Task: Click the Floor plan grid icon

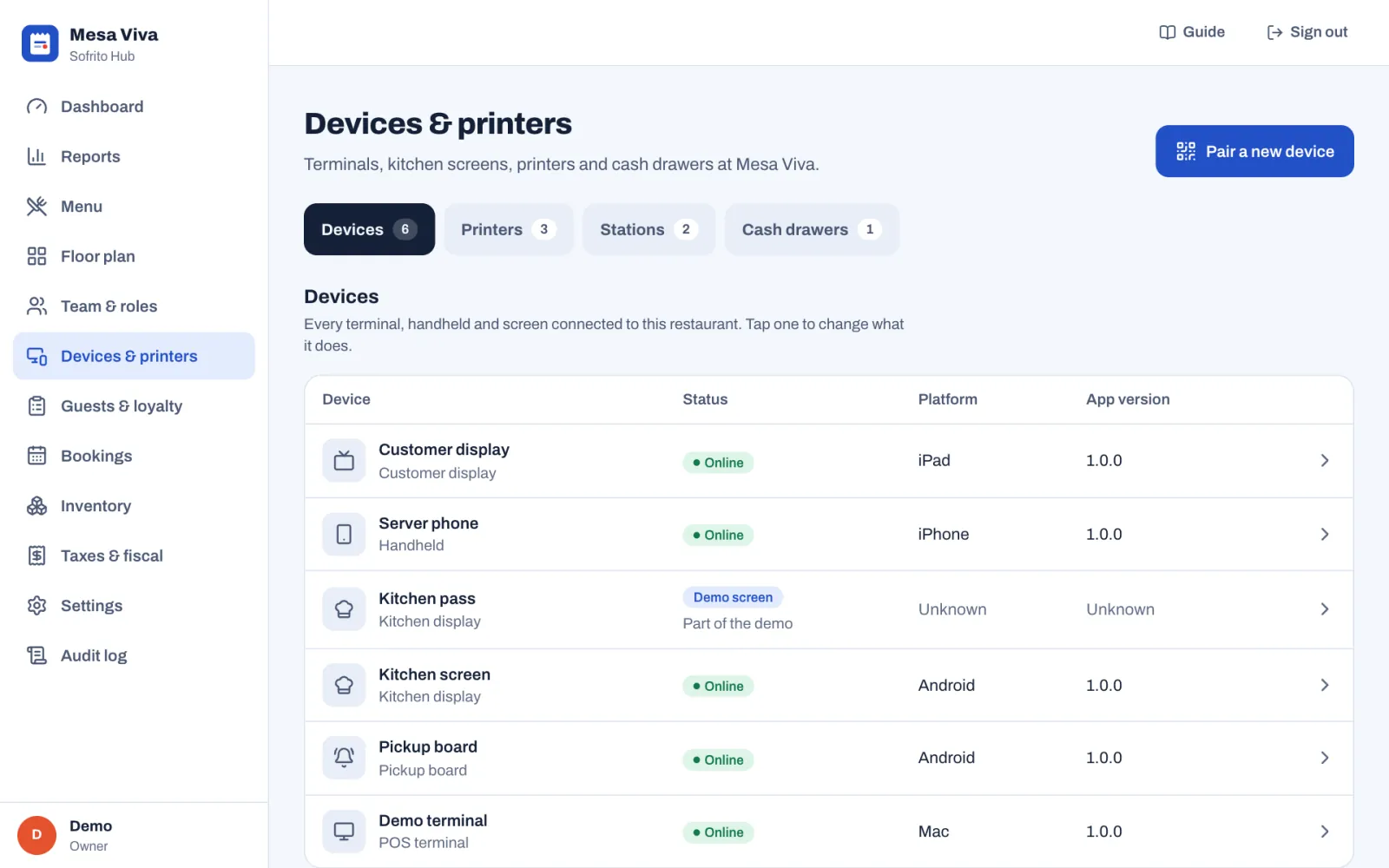Action: (36, 256)
